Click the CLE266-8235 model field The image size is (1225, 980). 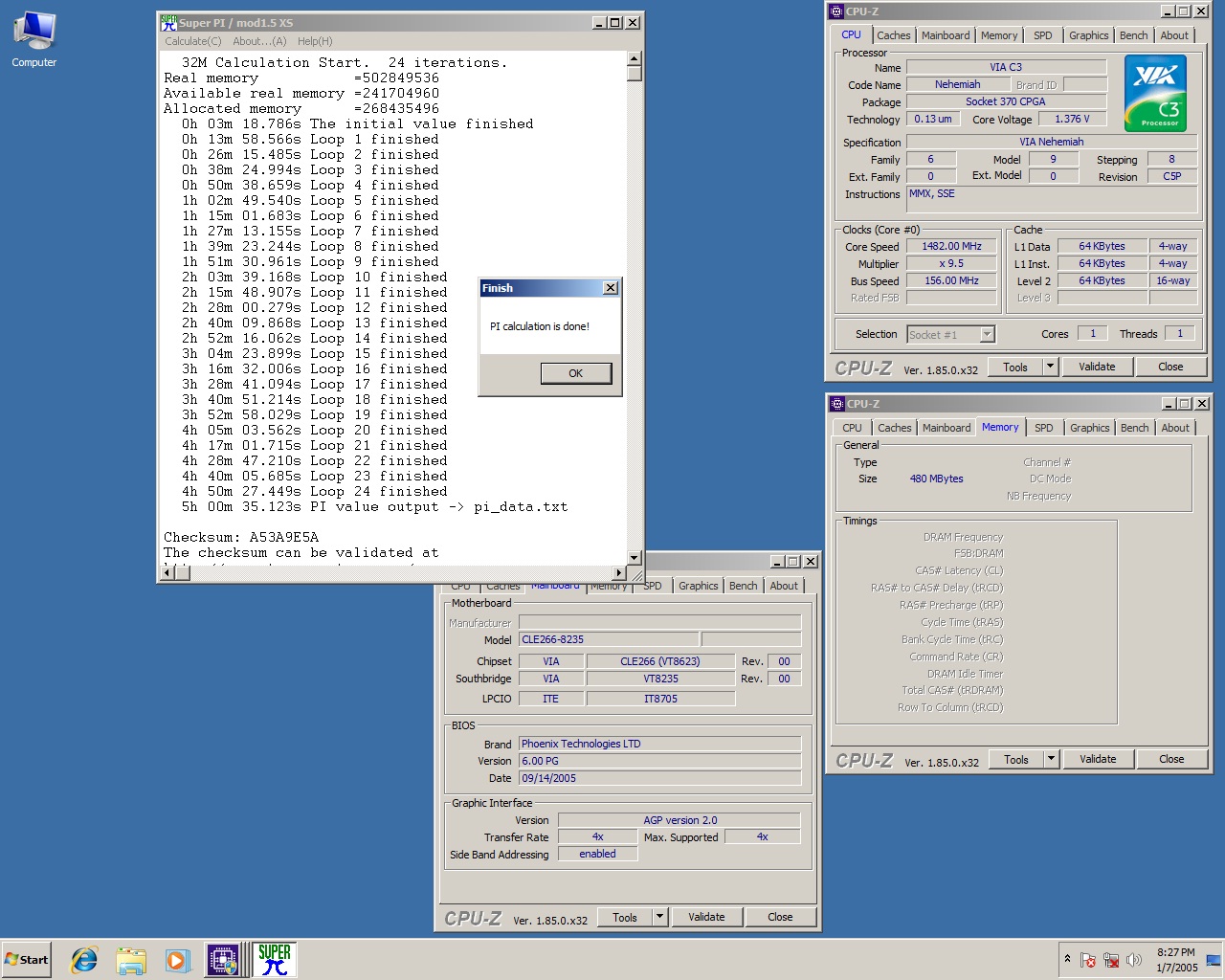click(609, 639)
